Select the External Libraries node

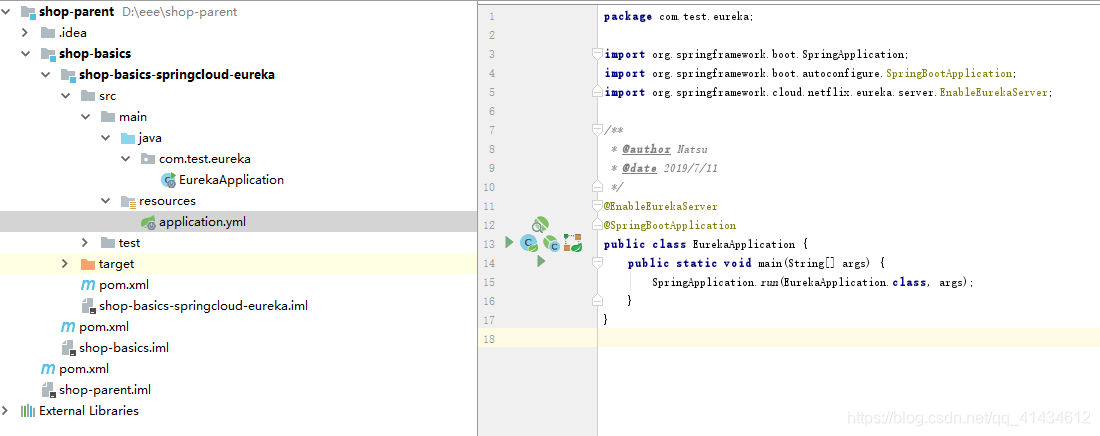[x=89, y=411]
